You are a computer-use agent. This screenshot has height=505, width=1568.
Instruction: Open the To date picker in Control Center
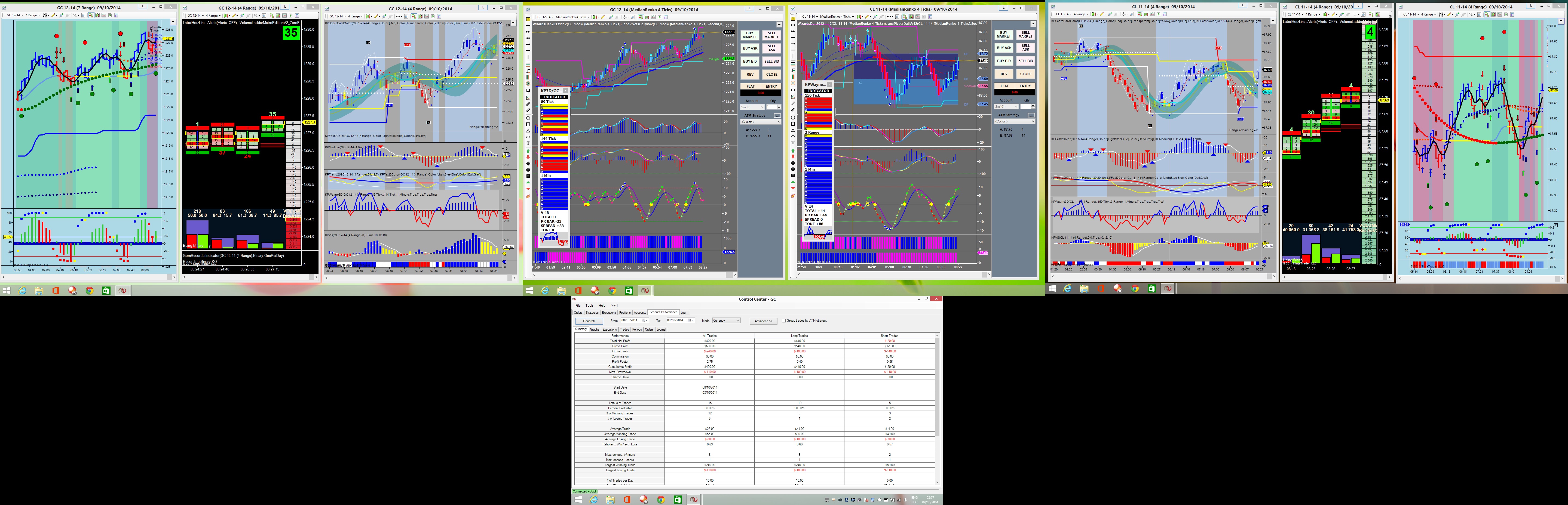pos(691,321)
